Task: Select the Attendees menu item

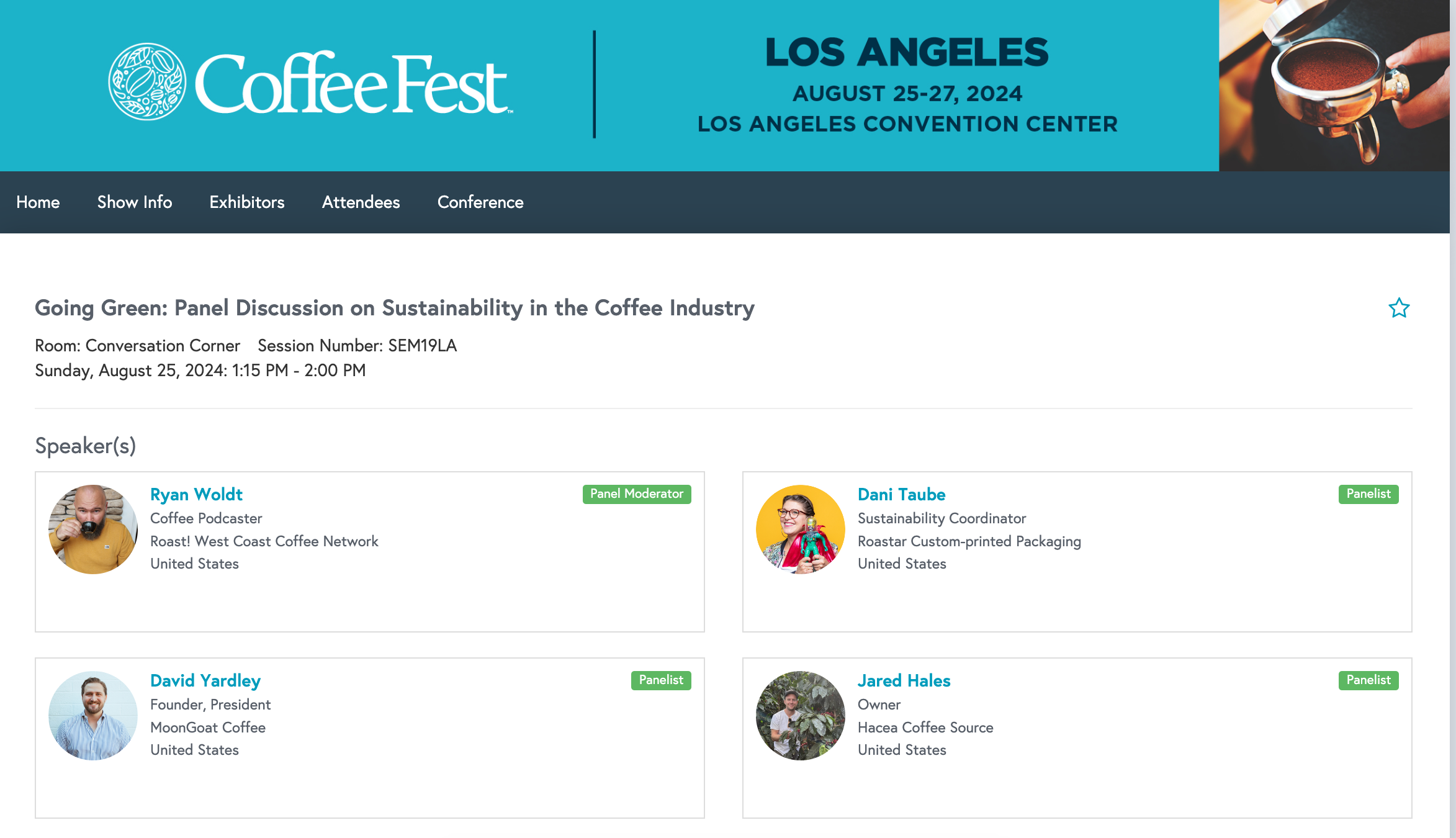Action: tap(361, 202)
